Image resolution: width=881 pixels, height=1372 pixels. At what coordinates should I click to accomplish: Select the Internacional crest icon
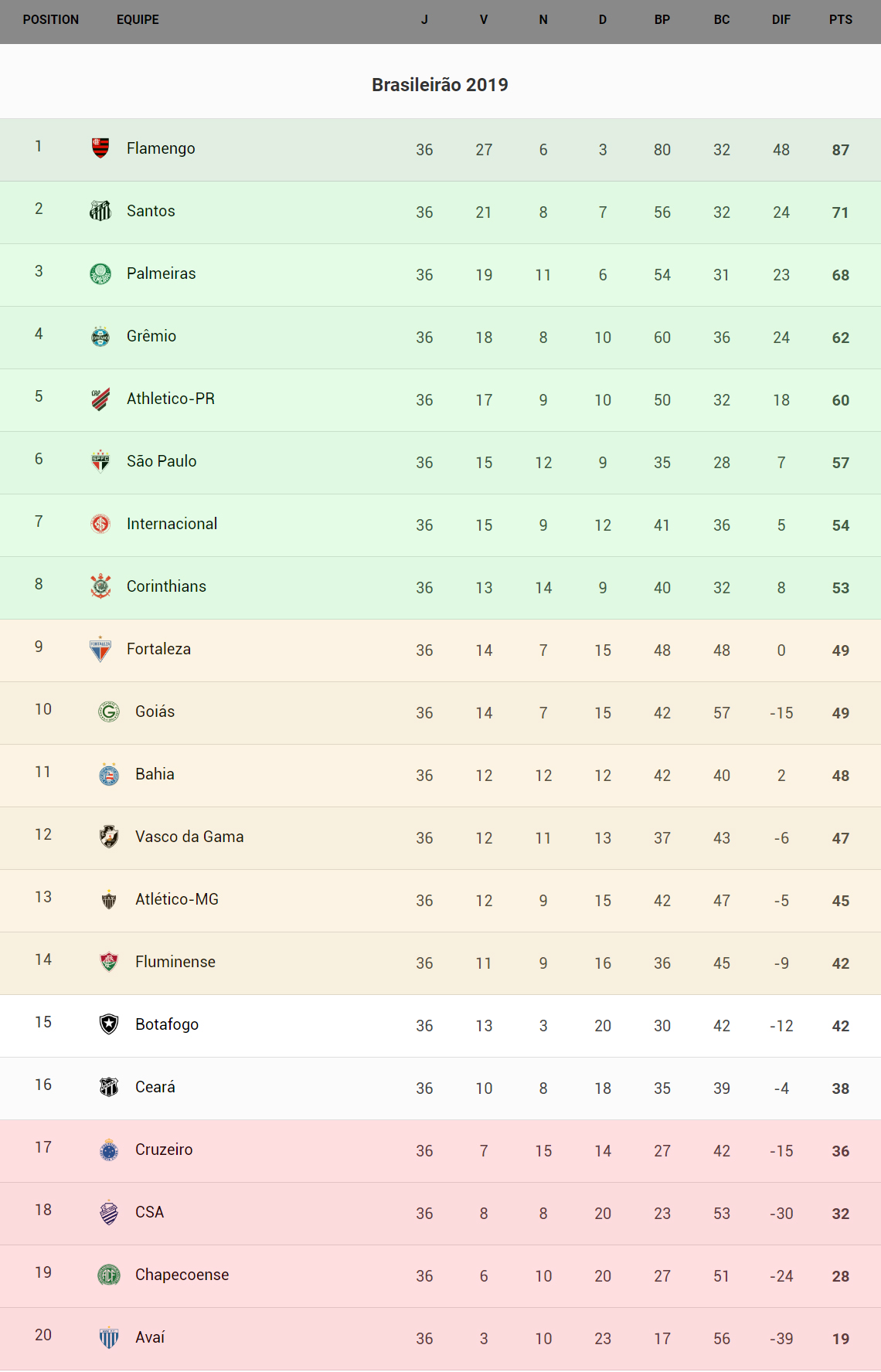click(x=100, y=524)
